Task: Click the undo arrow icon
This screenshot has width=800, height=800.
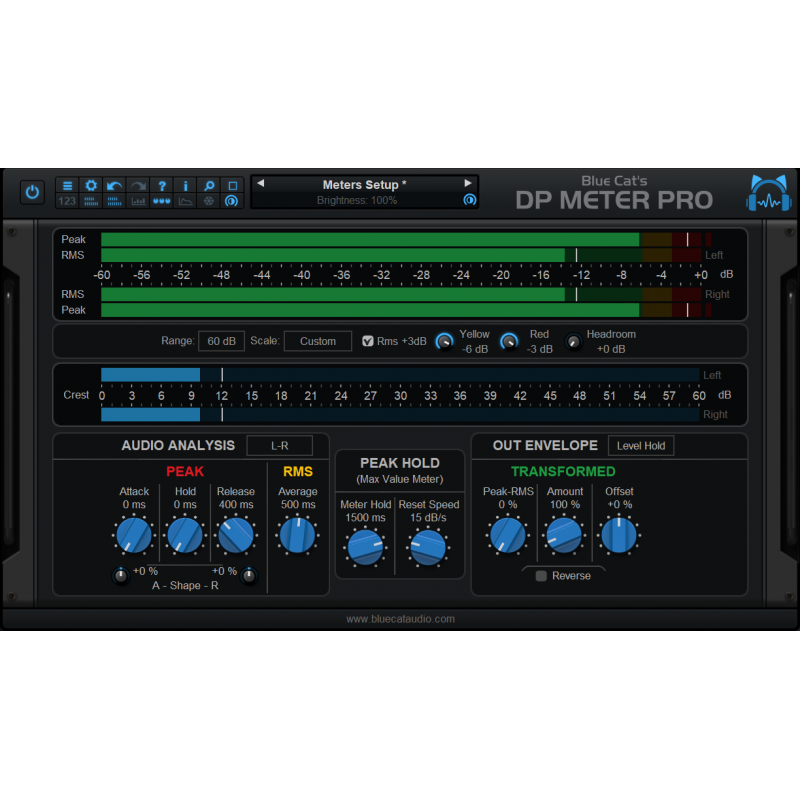Action: (x=114, y=185)
